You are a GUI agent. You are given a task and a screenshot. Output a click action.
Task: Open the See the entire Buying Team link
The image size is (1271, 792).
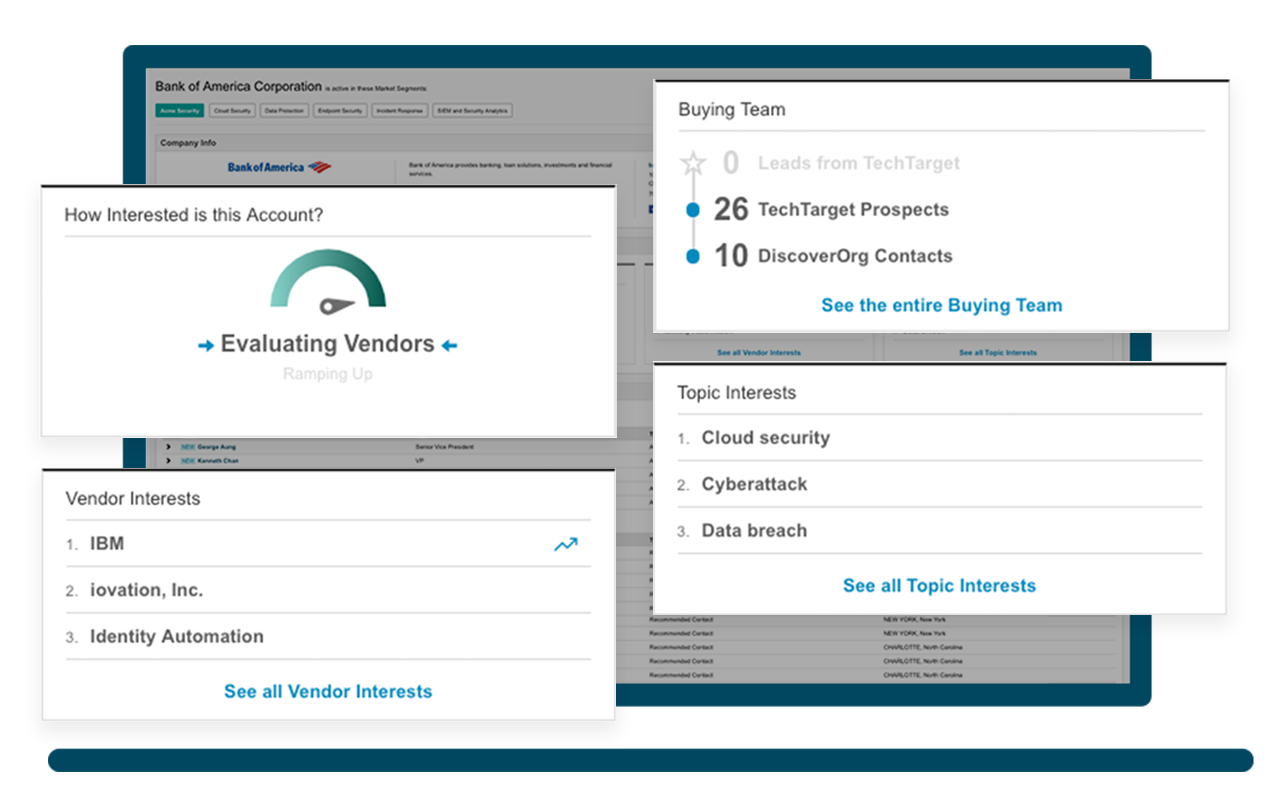pos(942,305)
